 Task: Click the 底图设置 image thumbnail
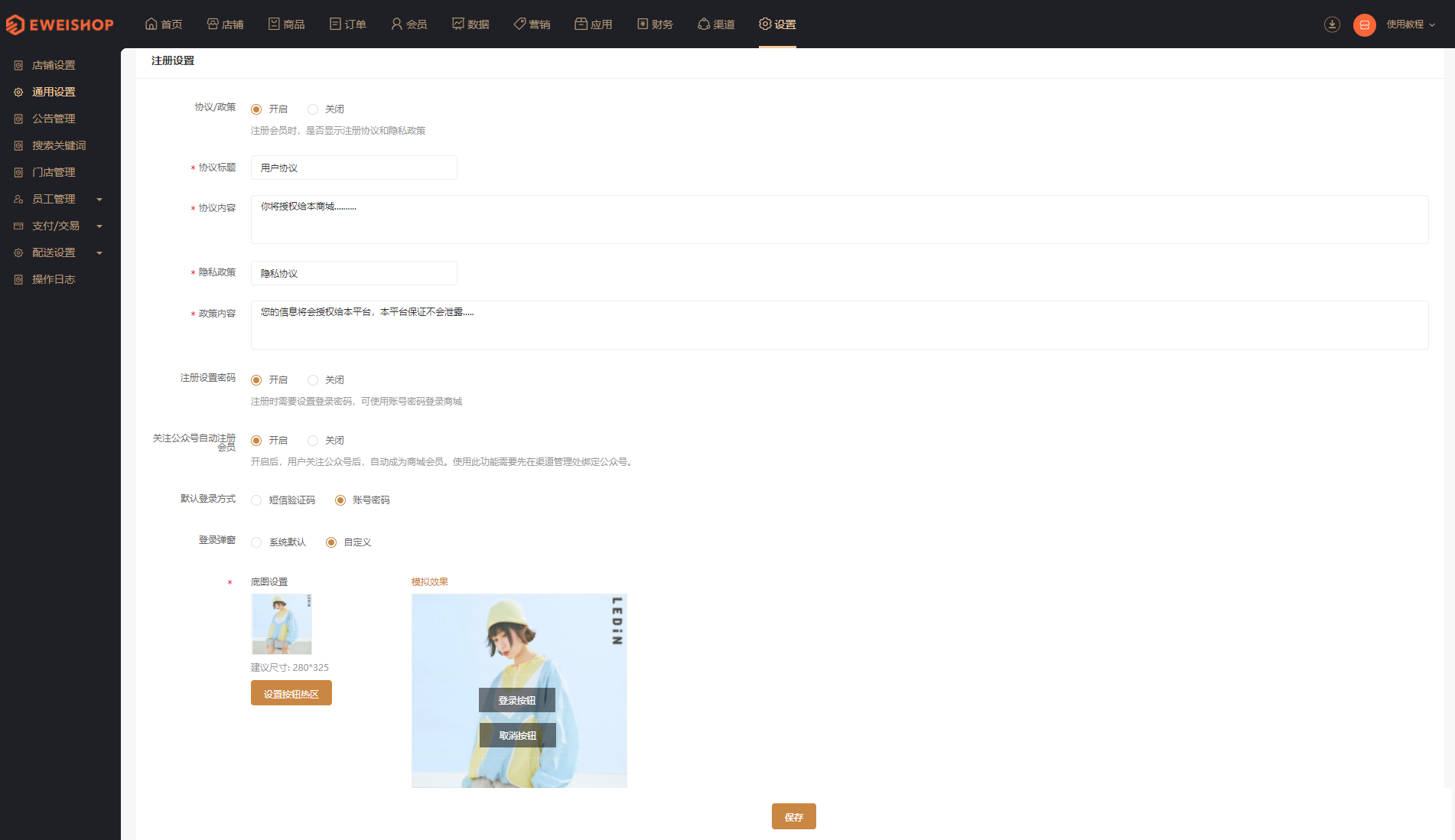tap(282, 624)
